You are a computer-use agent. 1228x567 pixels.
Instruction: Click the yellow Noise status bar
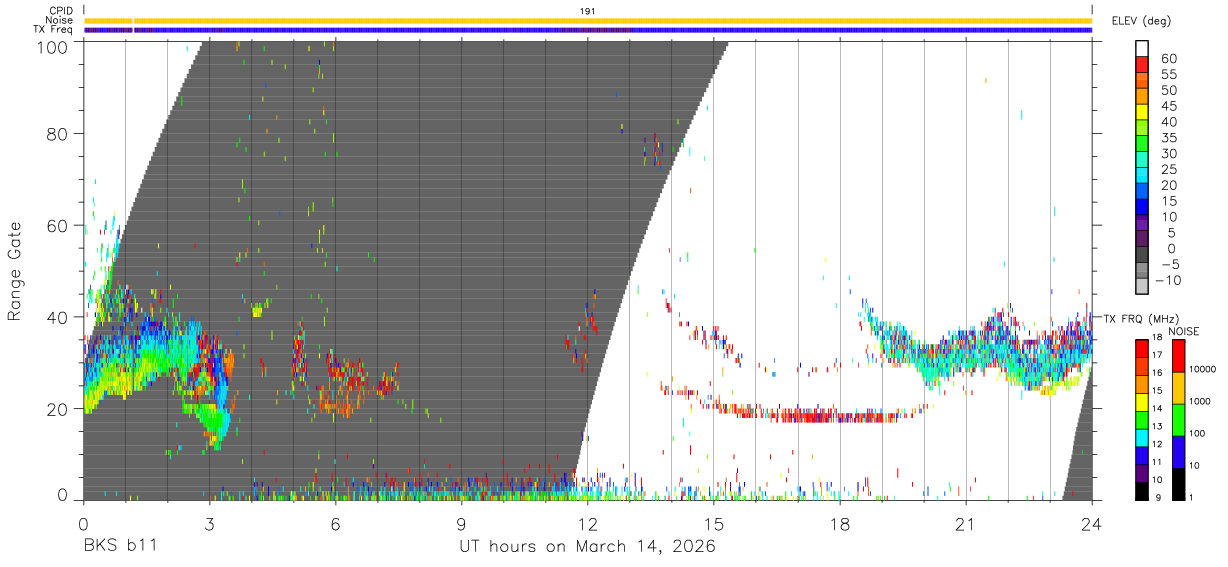coord(588,20)
